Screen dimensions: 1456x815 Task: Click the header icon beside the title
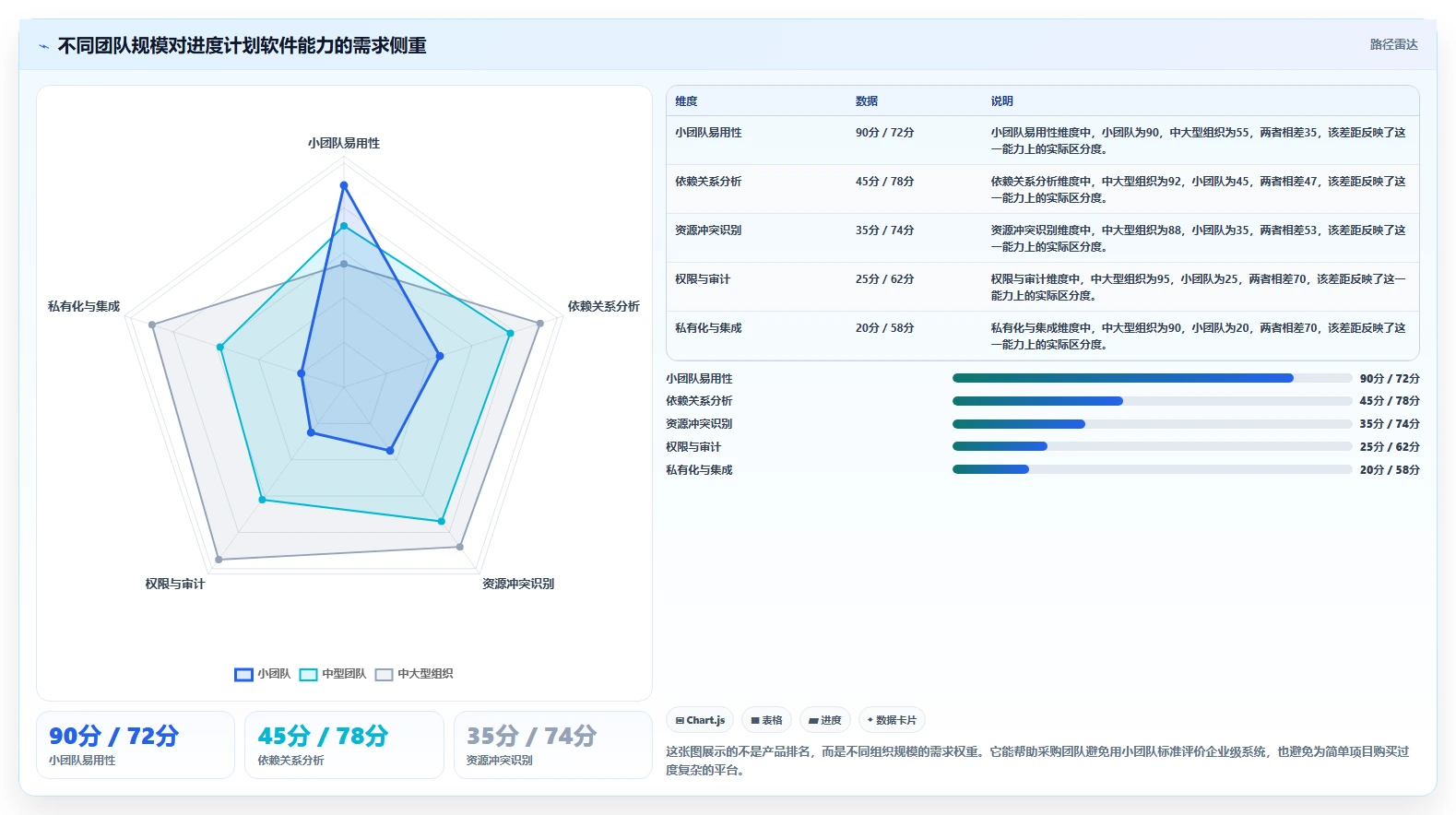coord(43,46)
